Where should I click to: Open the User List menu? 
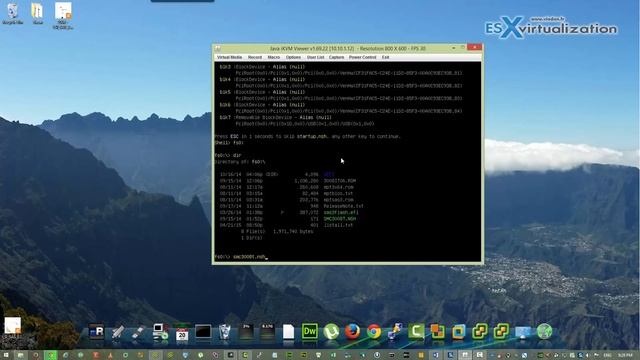tap(315, 58)
